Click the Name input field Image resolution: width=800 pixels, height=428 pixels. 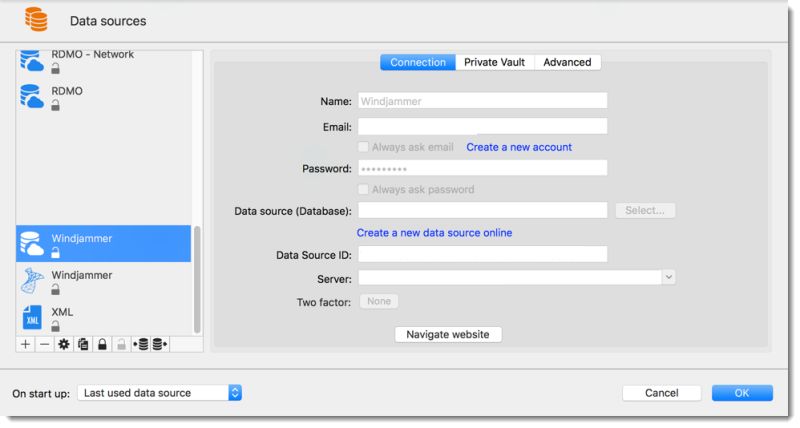pyautogui.click(x=483, y=100)
